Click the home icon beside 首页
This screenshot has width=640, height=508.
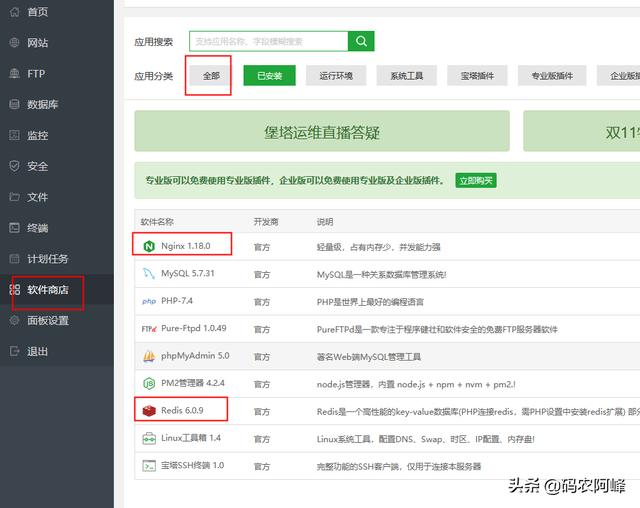(14, 12)
